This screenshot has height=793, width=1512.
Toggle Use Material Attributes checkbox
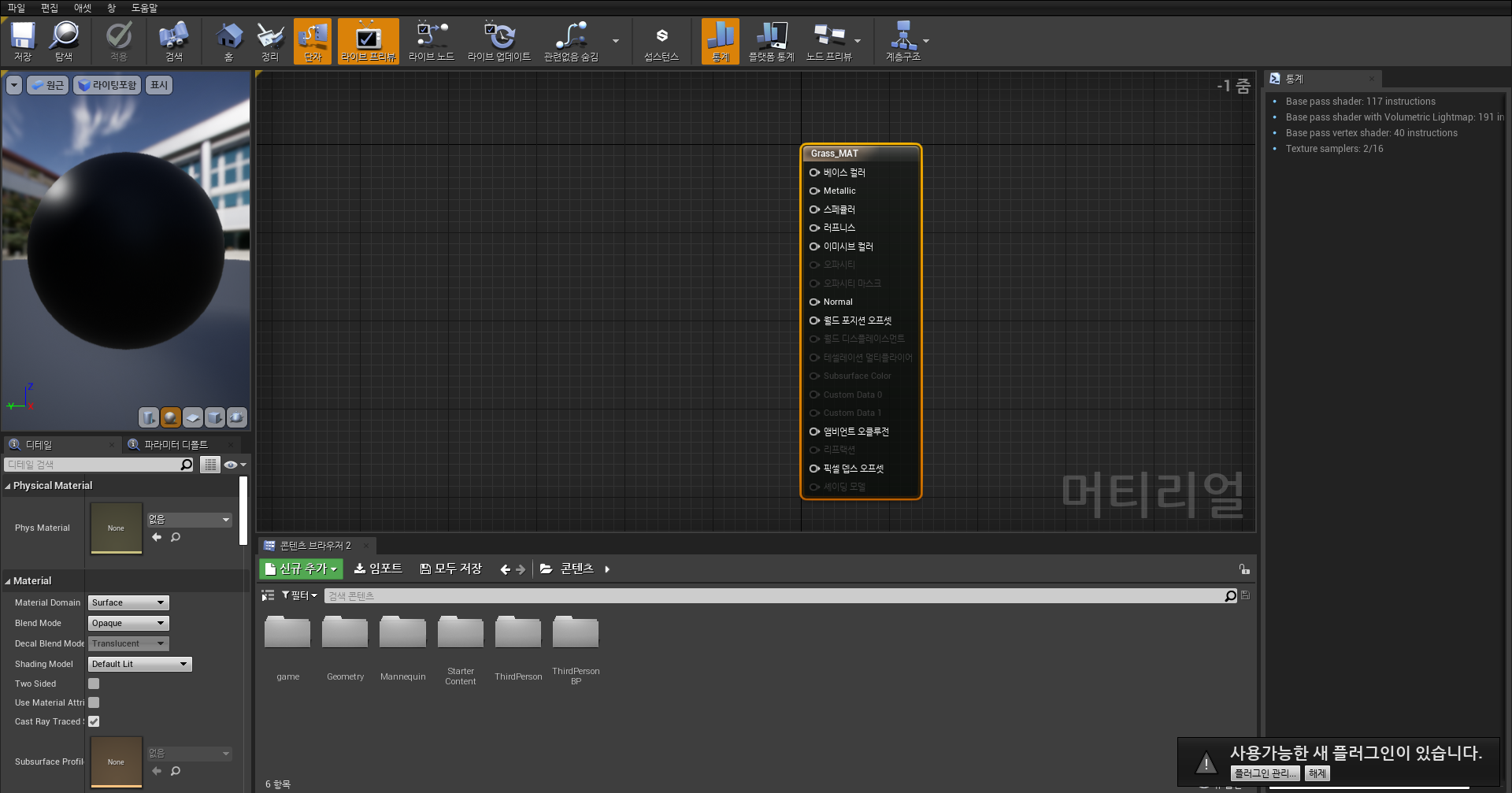pyautogui.click(x=94, y=702)
